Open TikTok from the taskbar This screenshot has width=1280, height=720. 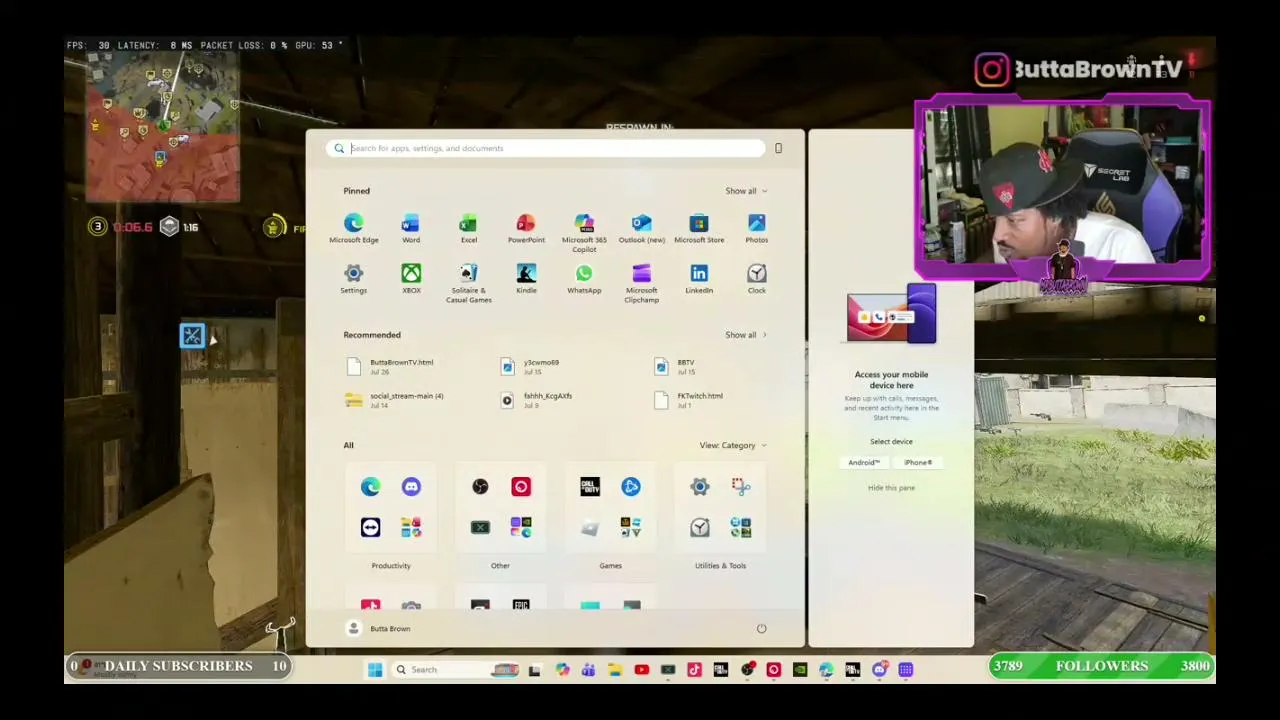(x=694, y=670)
